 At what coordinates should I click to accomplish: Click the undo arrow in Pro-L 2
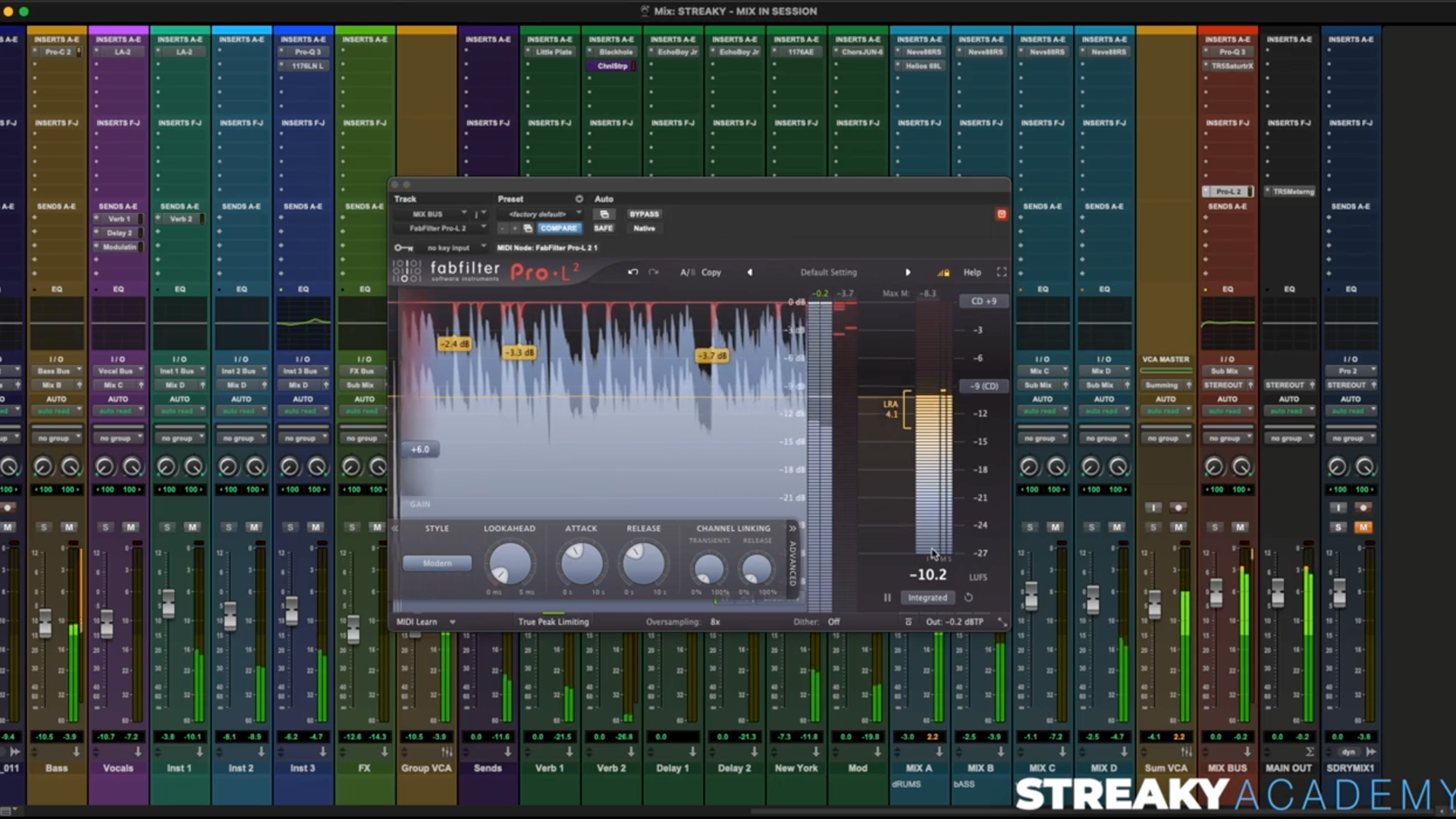(x=632, y=272)
